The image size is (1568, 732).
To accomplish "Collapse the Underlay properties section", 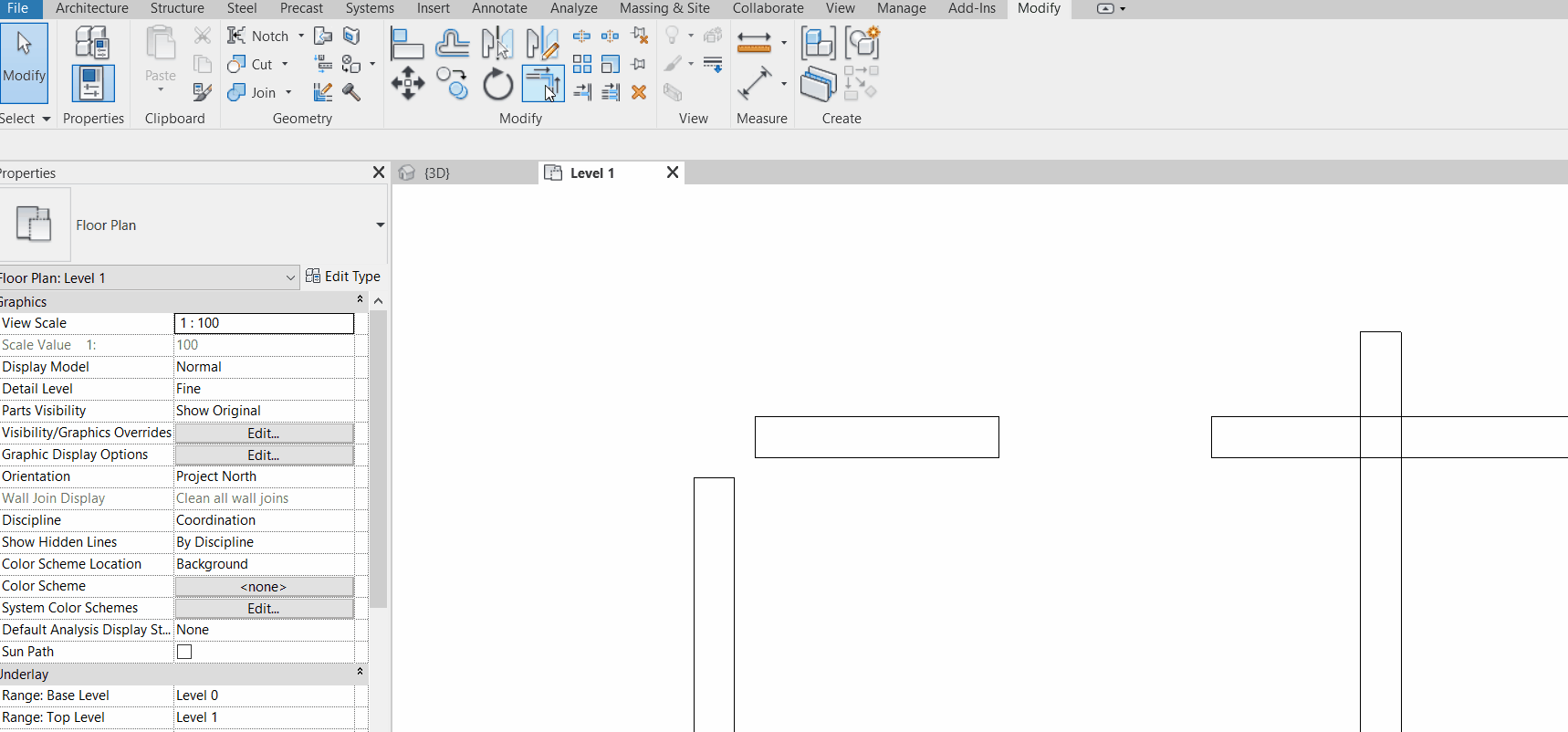I will coord(360,672).
